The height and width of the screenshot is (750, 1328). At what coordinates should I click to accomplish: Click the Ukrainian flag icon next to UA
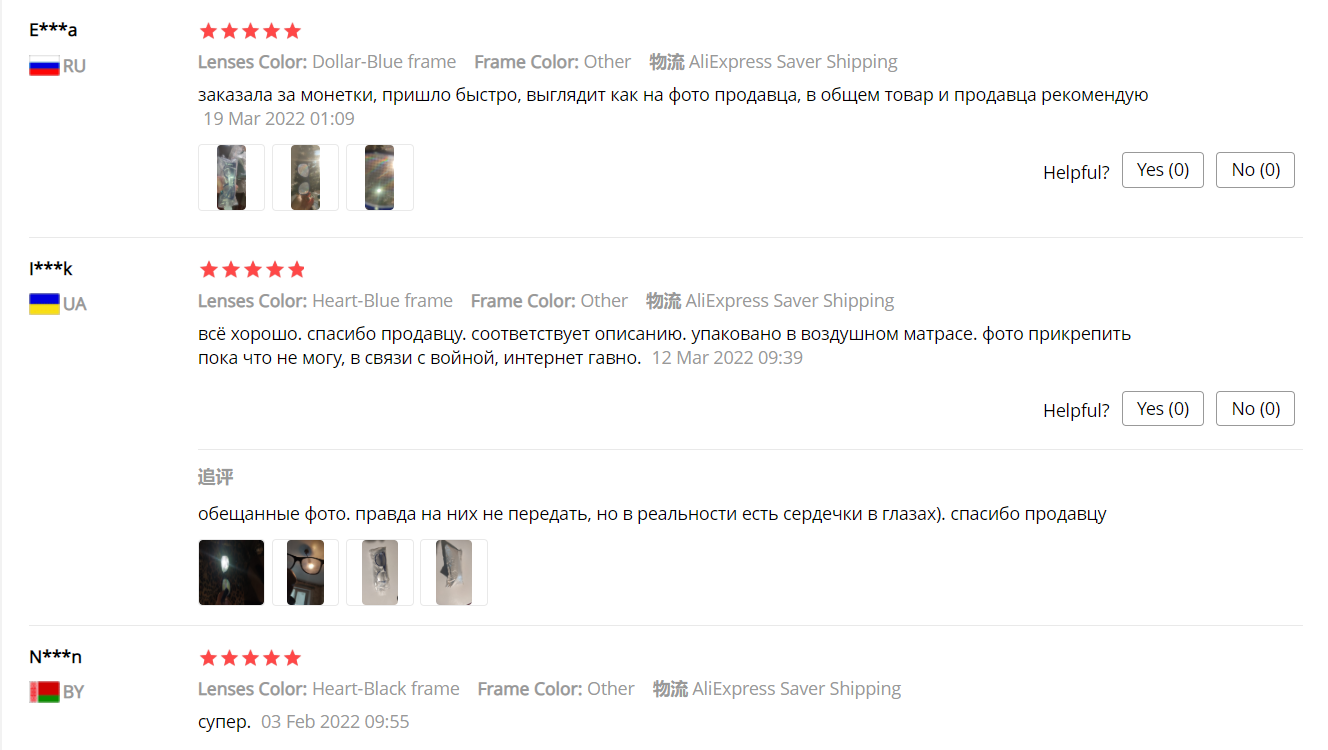click(x=44, y=304)
